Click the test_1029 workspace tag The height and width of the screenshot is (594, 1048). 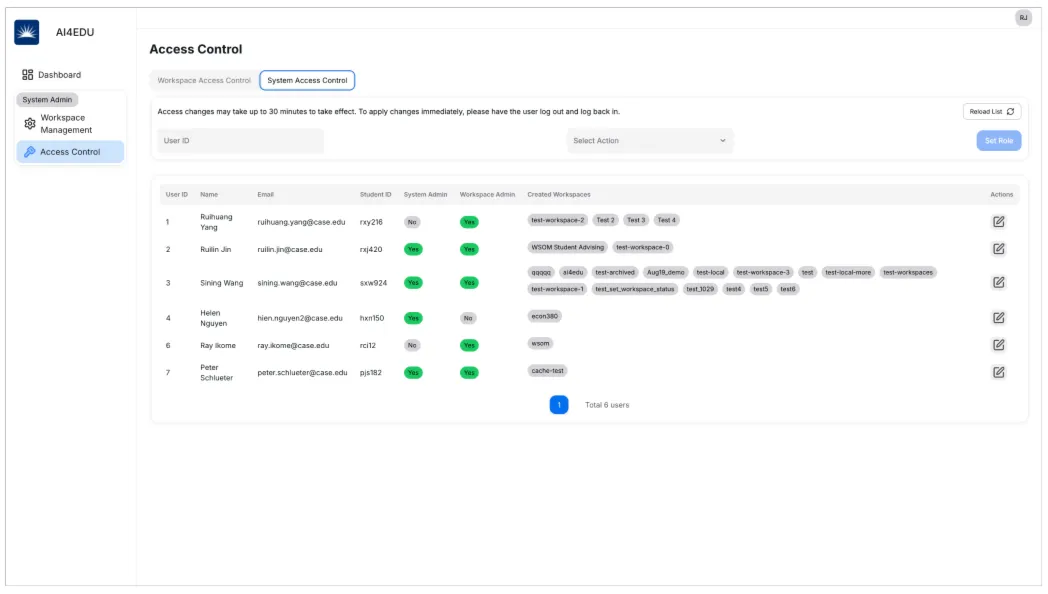[x=700, y=289]
